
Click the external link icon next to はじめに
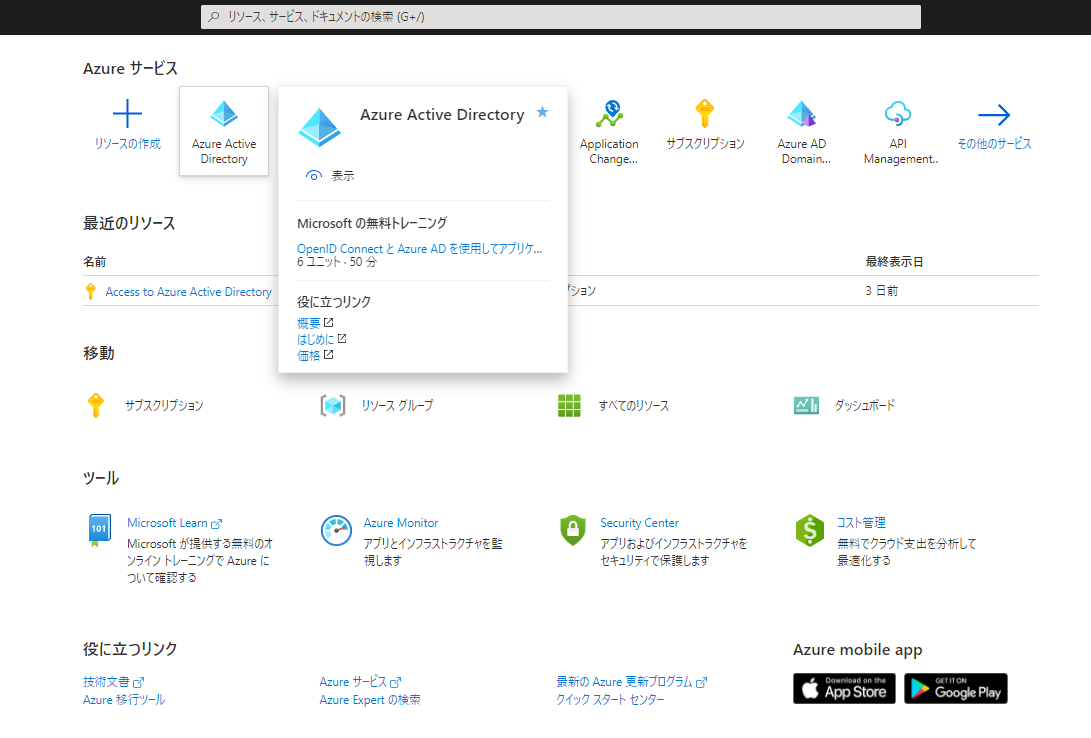(342, 339)
